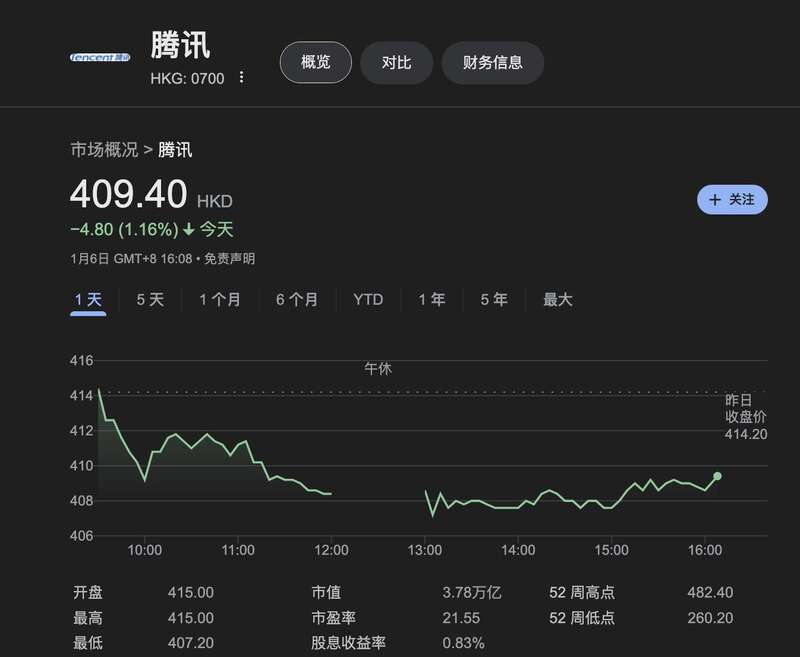This screenshot has width=800, height=657.
Task: Open the 免责声明 disclaimer link
Action: [x=230, y=259]
